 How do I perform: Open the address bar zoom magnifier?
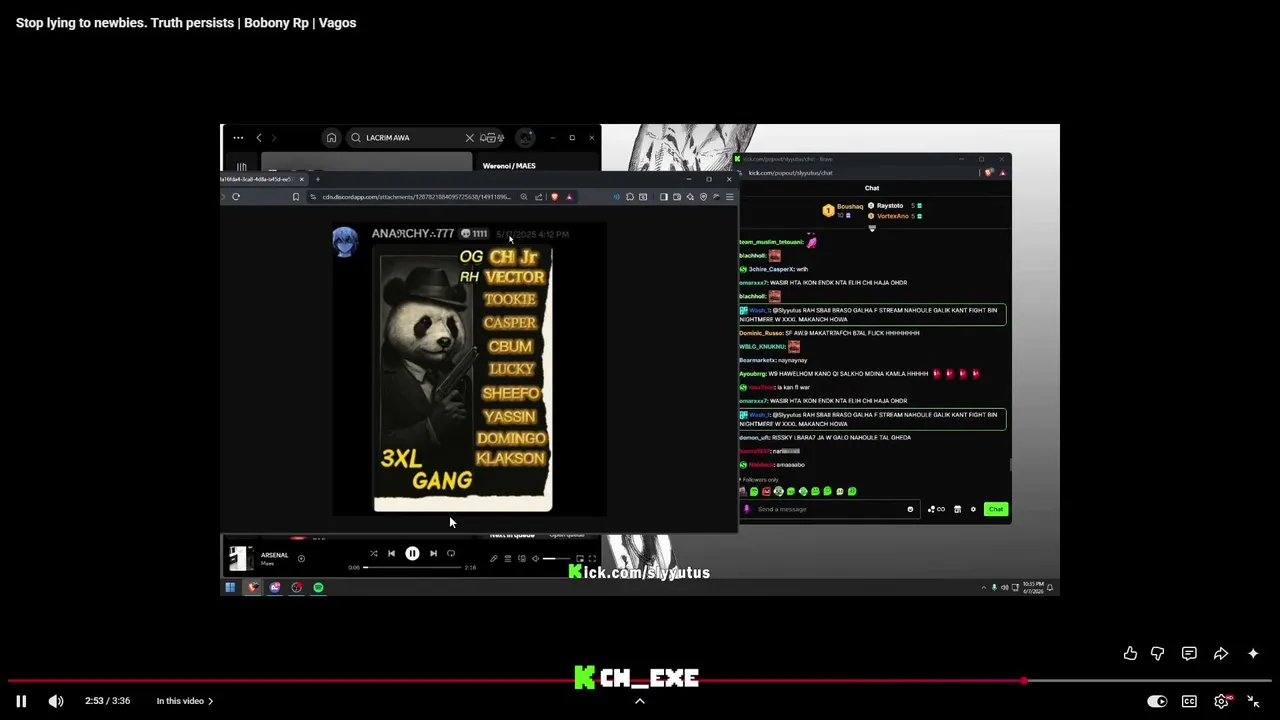[x=524, y=197]
